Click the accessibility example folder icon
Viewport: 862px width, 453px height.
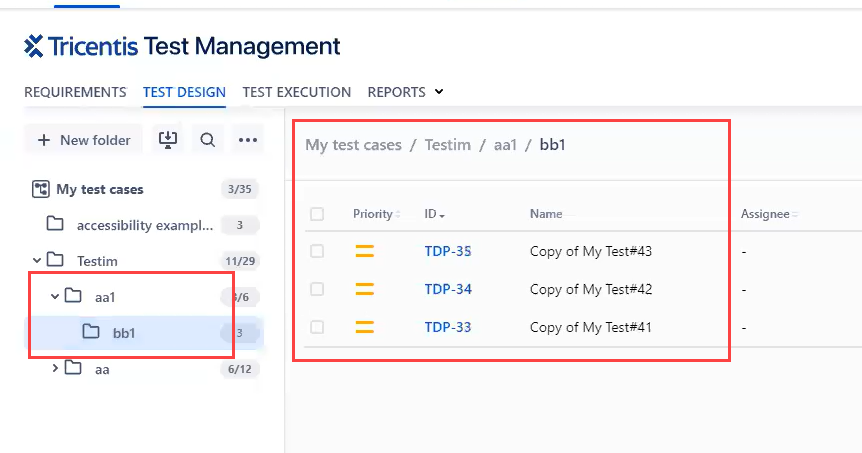[x=56, y=225]
